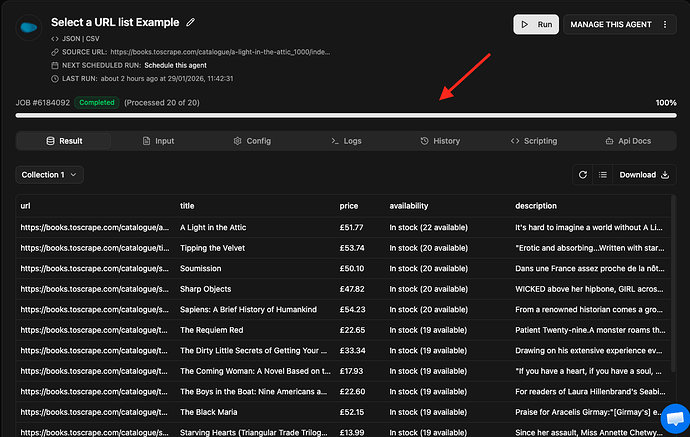The height and width of the screenshot is (437, 690).
Task: Click the JOB #6184092 label
Action: 43,103
